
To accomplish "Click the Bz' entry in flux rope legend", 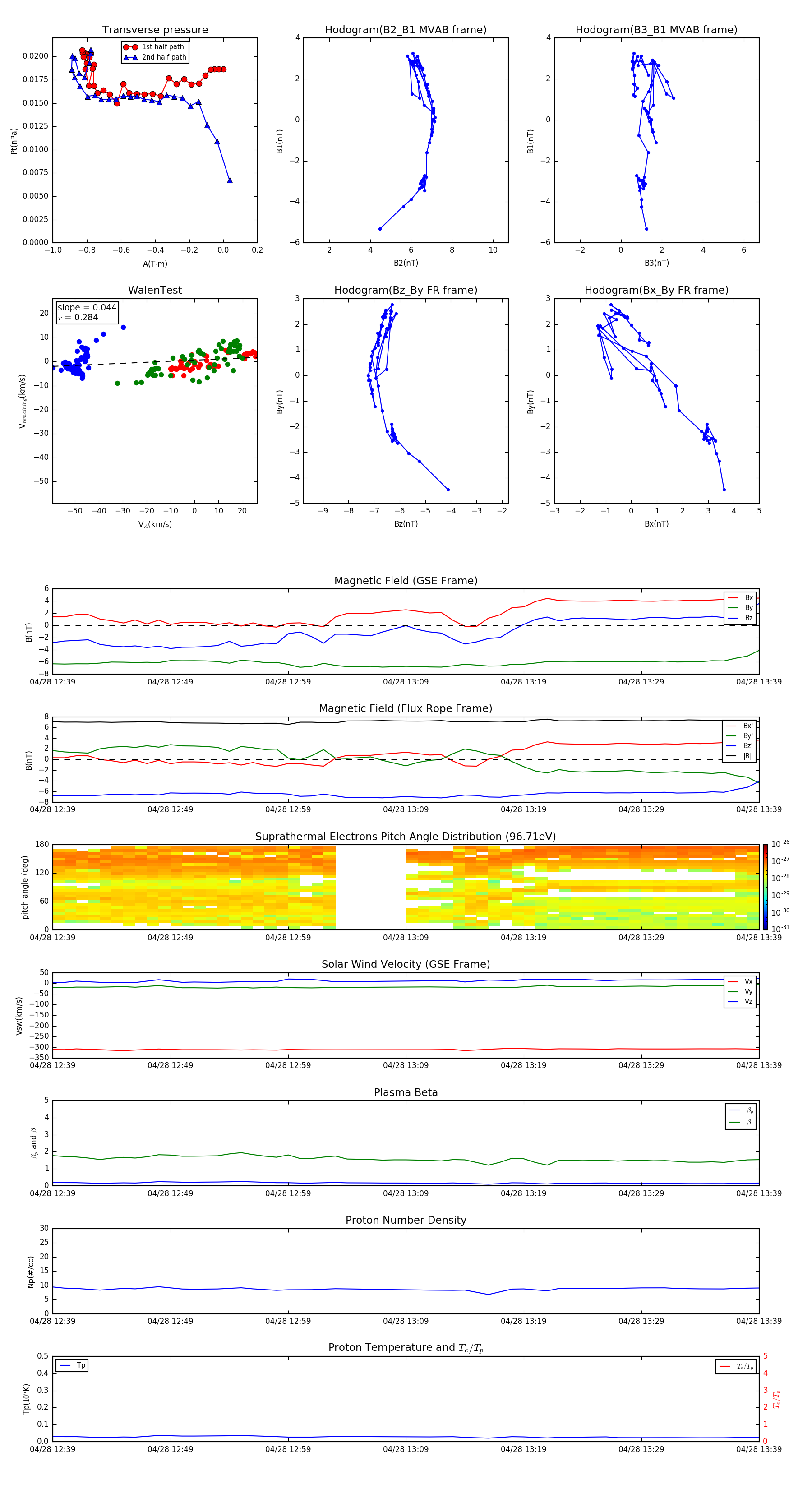I will click(739, 746).
